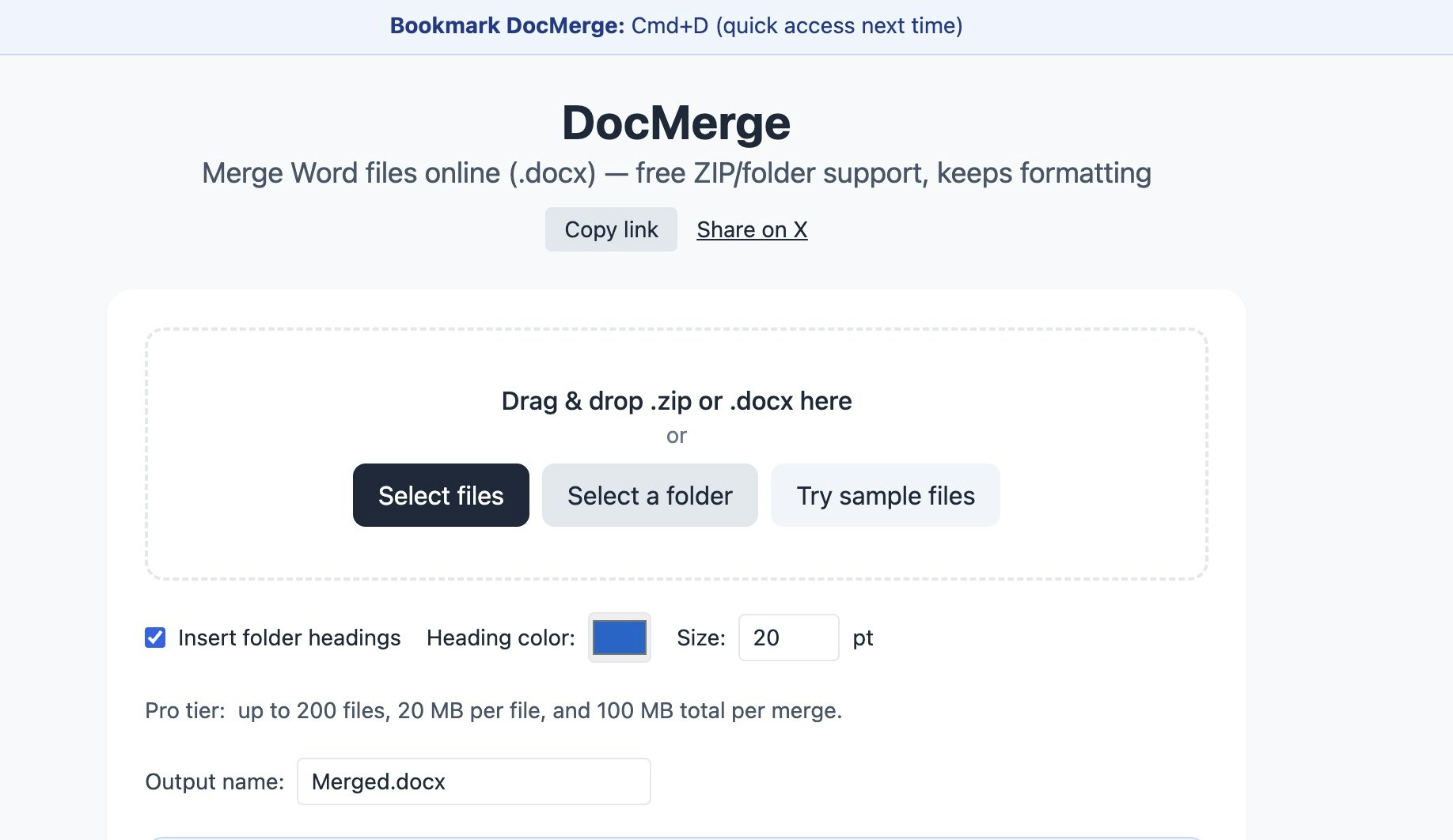
Task: Click Select files to upload documents
Action: click(440, 495)
